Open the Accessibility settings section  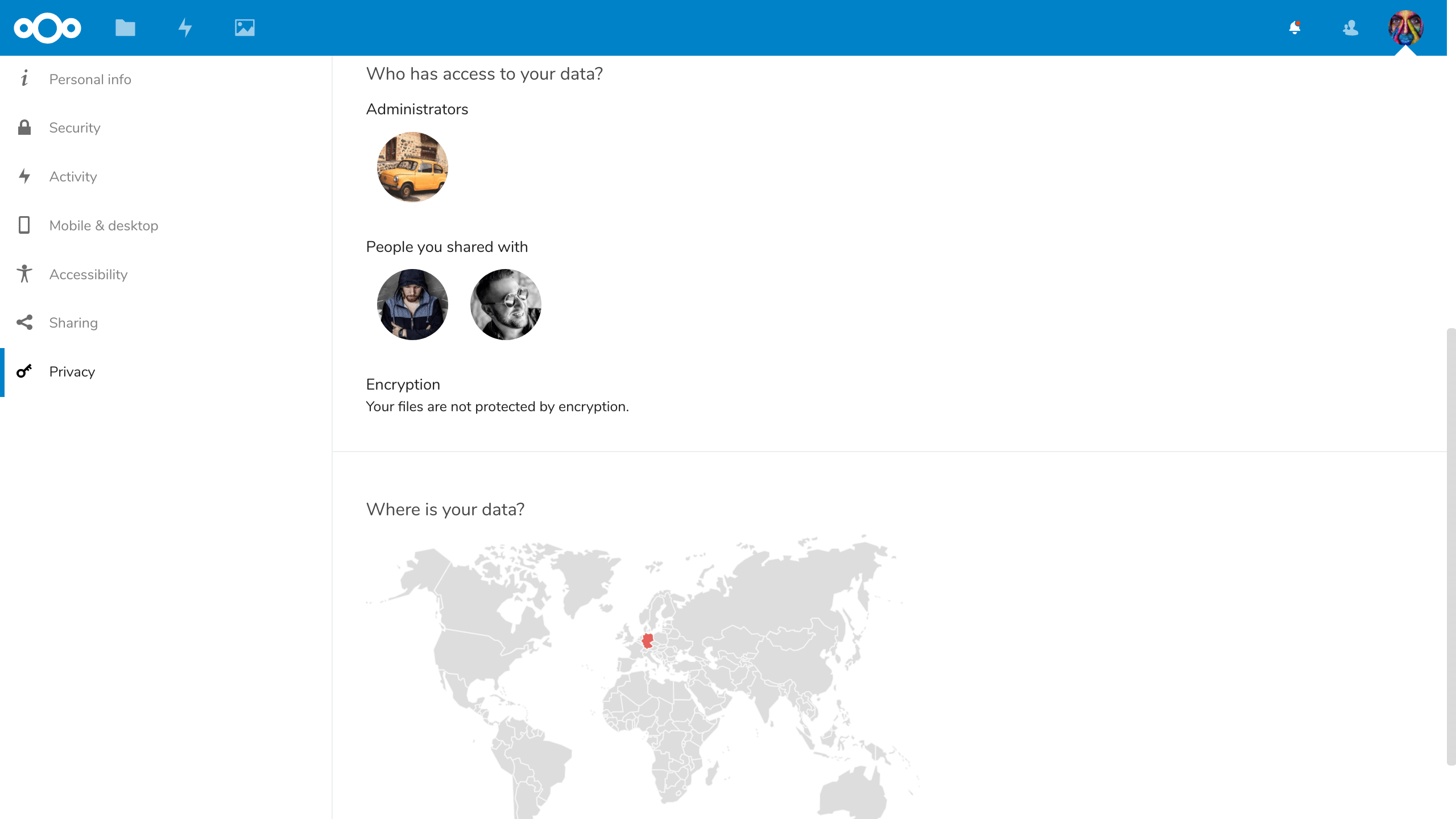[88, 275]
